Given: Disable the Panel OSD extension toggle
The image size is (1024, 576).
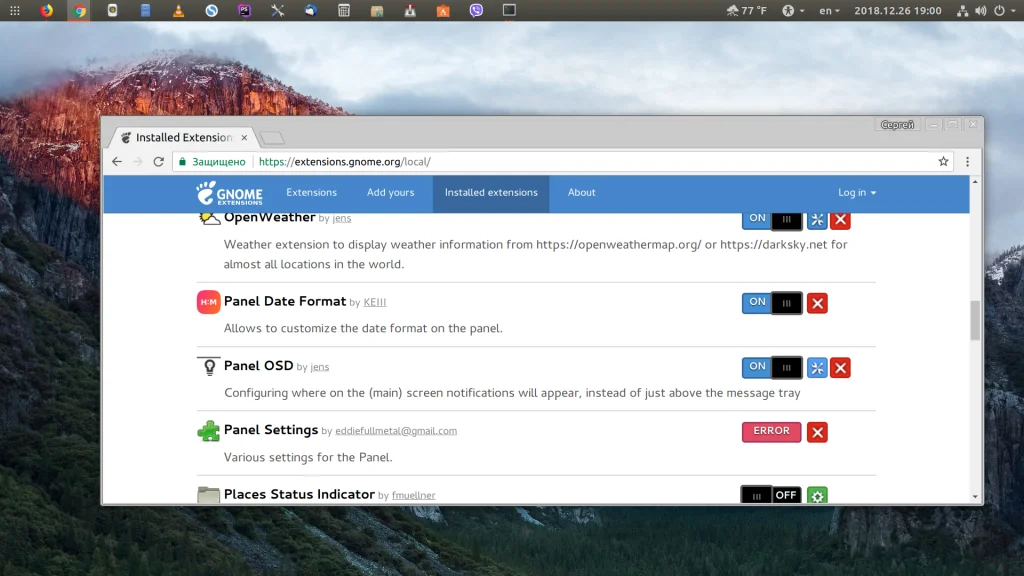Looking at the screenshot, I should click(x=772, y=367).
